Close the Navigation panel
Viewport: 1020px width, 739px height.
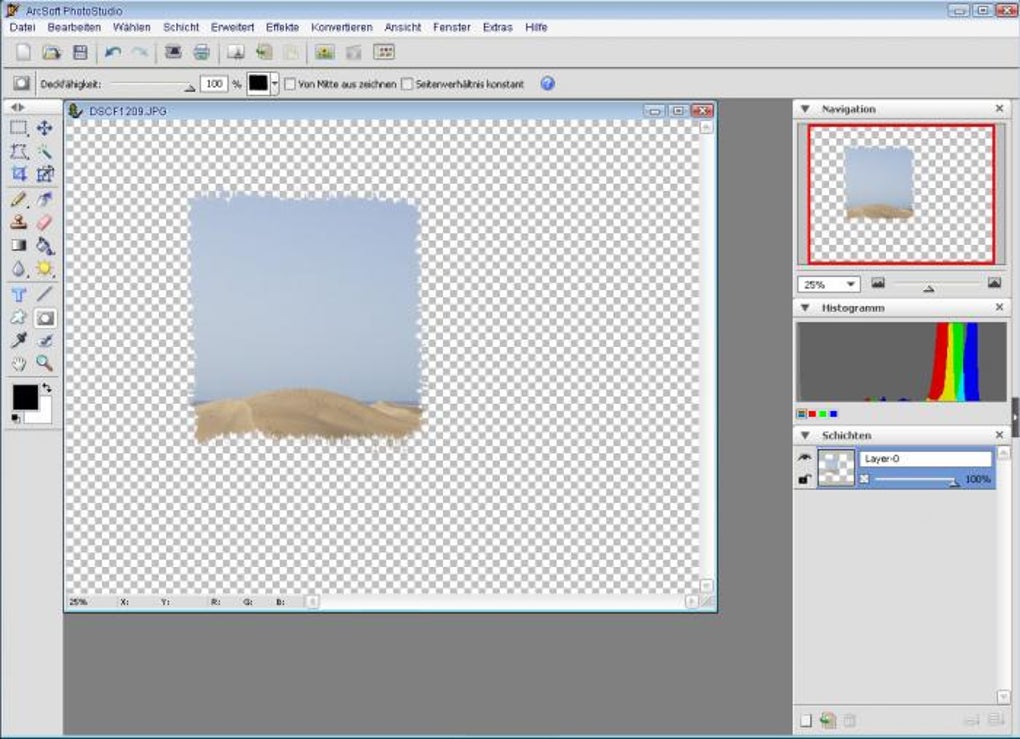(x=1000, y=108)
